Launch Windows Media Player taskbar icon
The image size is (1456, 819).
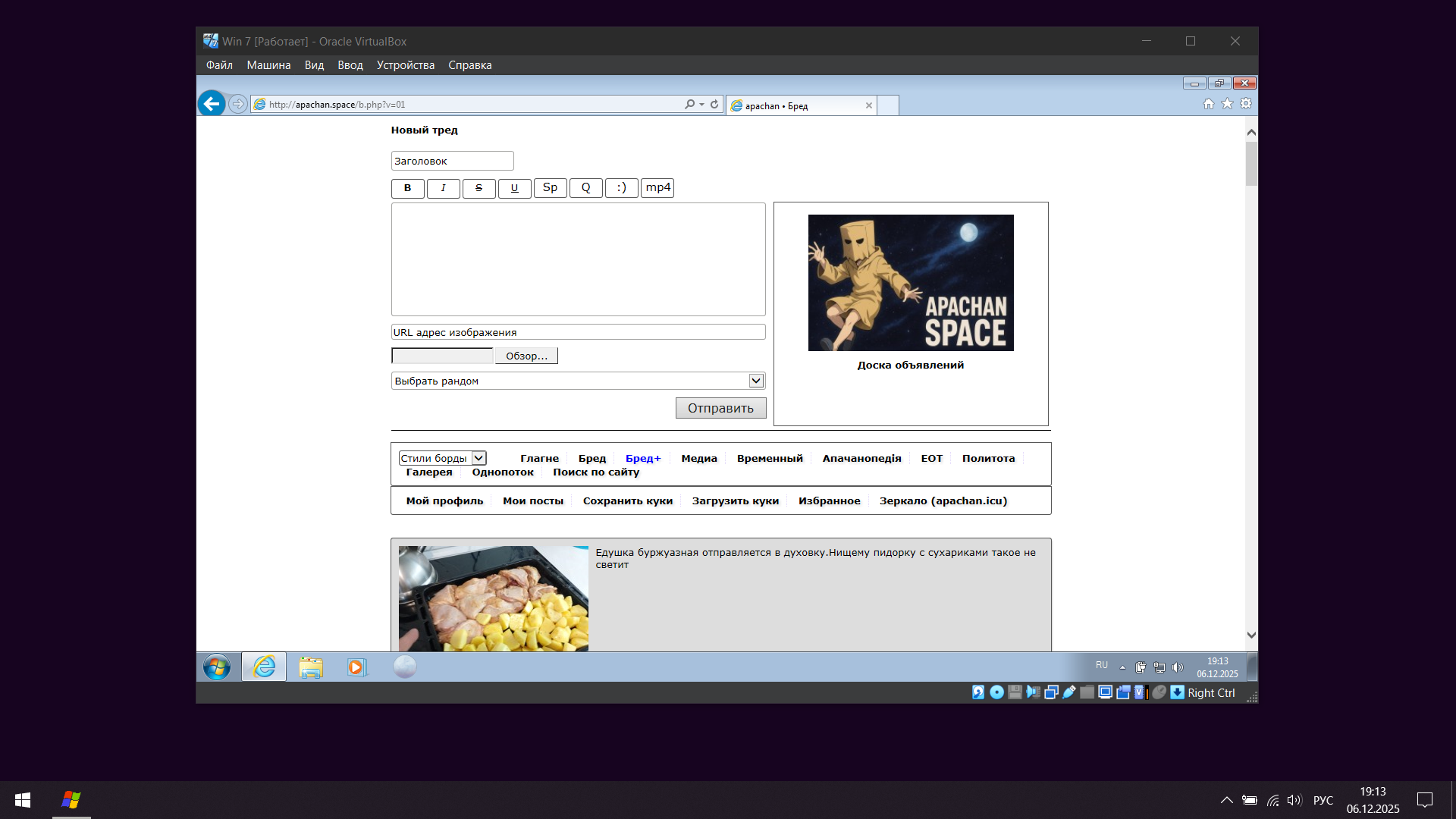tap(356, 667)
